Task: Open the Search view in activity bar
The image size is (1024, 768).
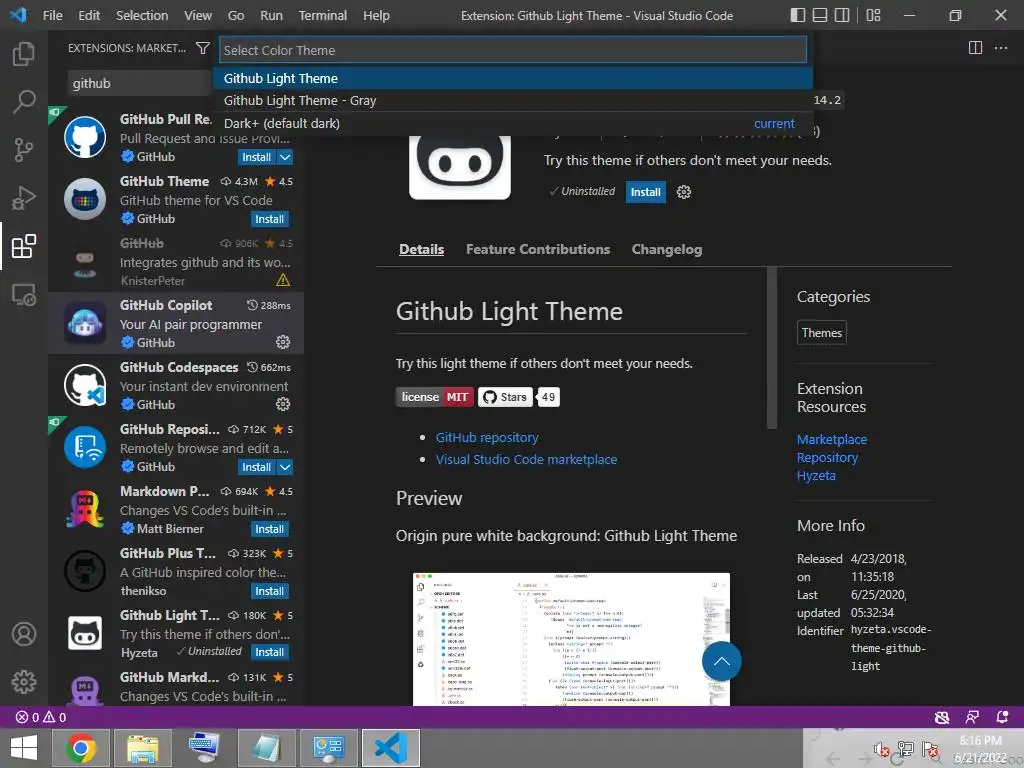Action: [24, 101]
